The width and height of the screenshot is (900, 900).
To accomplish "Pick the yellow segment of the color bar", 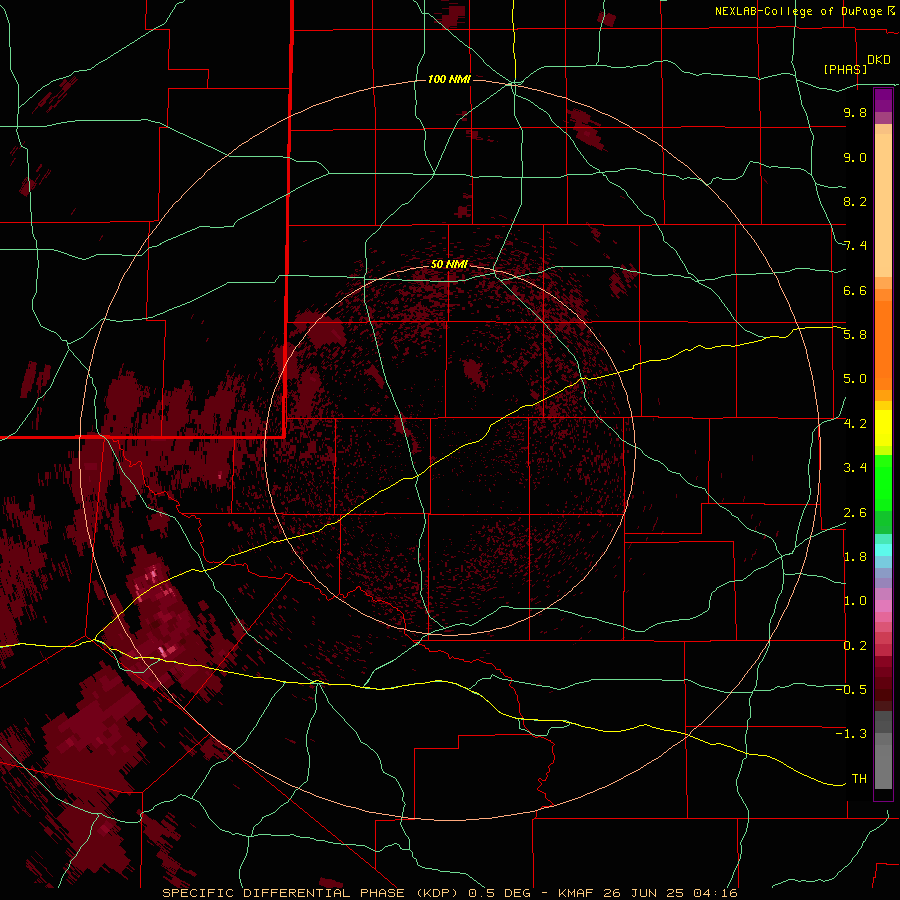I will click(x=883, y=428).
